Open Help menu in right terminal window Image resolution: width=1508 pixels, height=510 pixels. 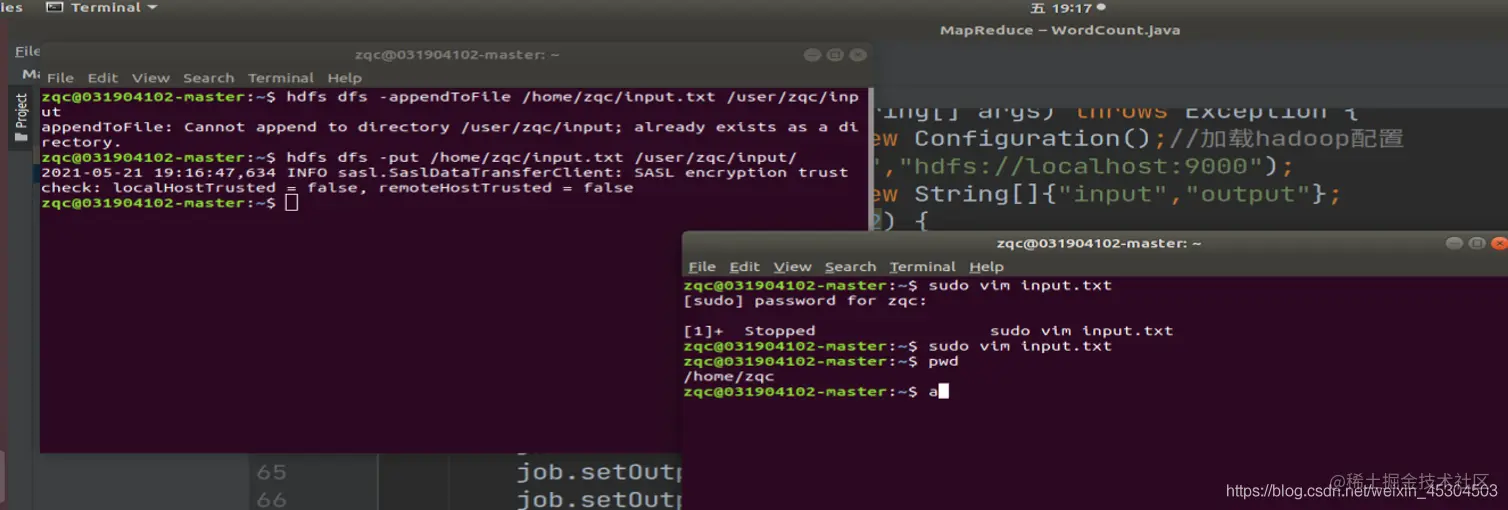986,267
